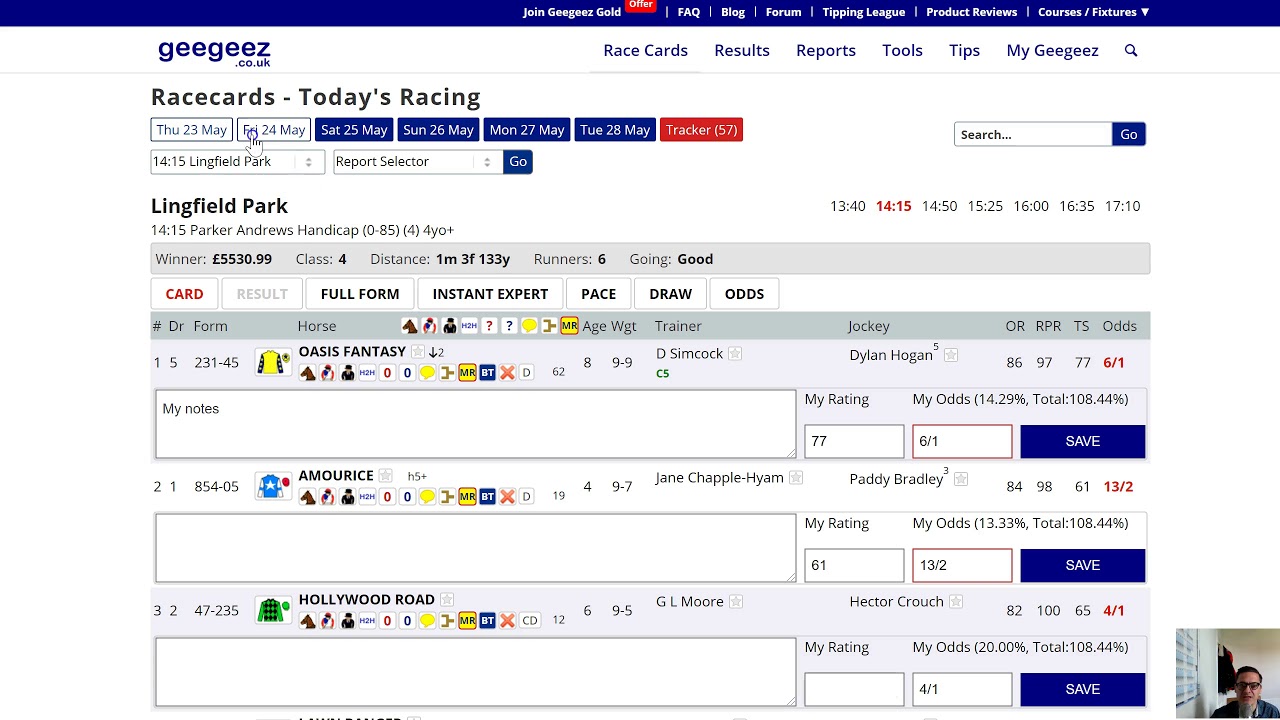Image resolution: width=1280 pixels, height=720 pixels.
Task: Open Race Cards in main navigation
Action: coord(645,50)
